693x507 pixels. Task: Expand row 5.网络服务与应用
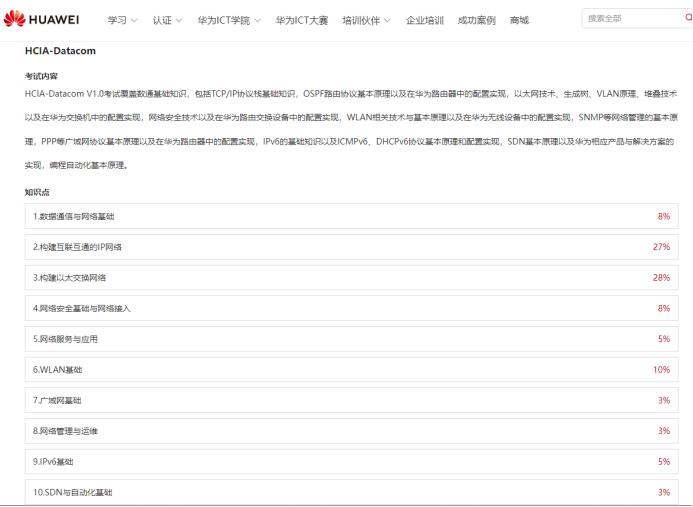[x=351, y=339]
